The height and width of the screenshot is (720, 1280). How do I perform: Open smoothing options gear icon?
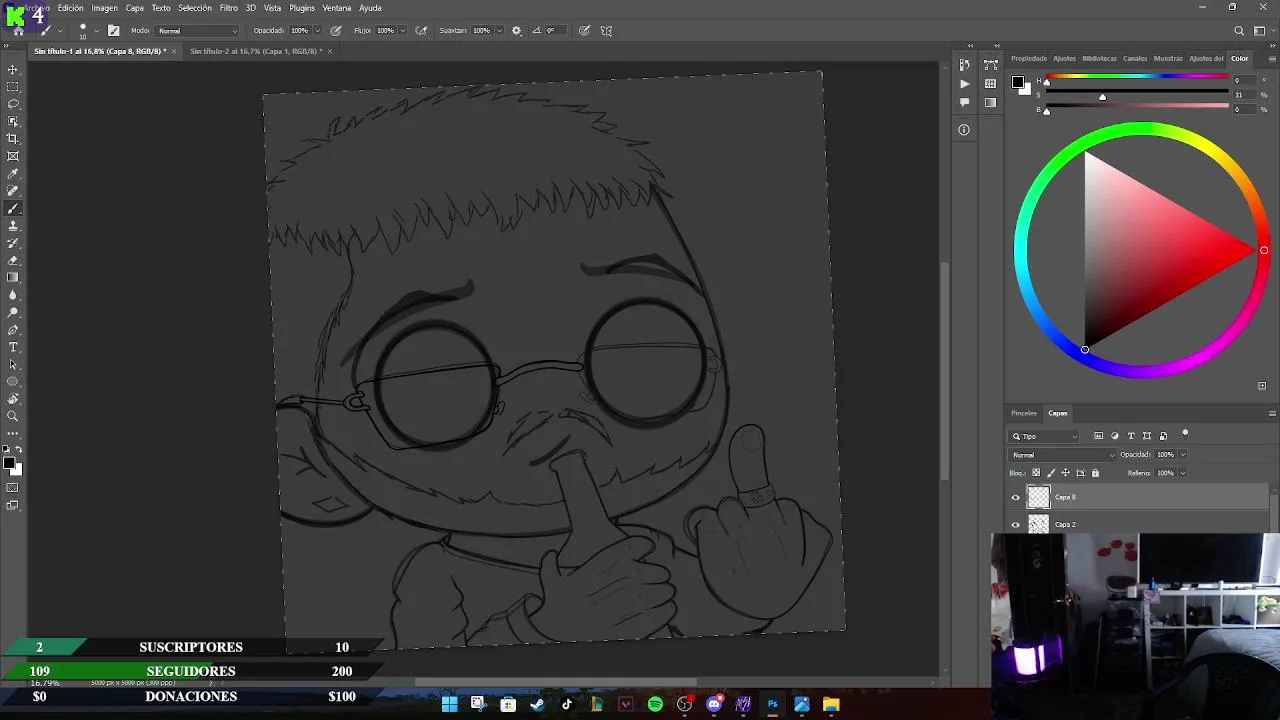point(517,31)
